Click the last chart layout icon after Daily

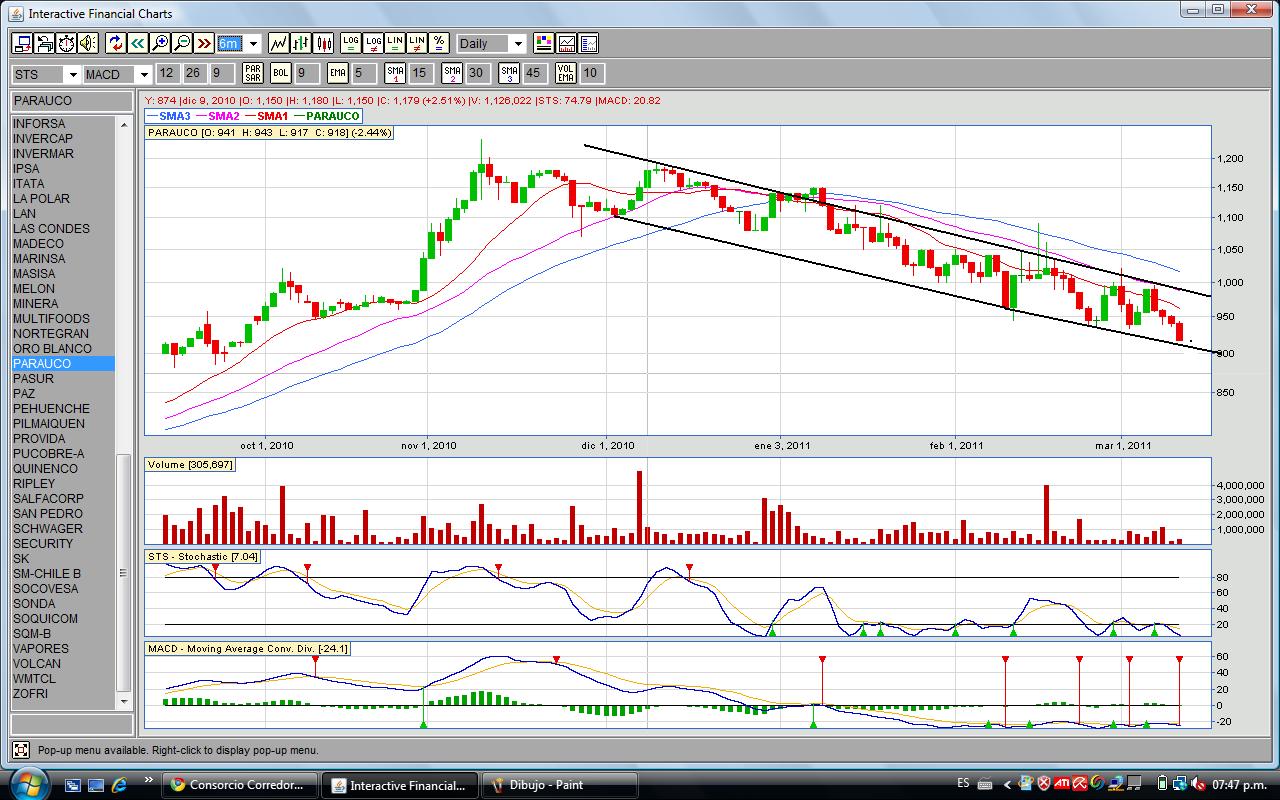588,43
